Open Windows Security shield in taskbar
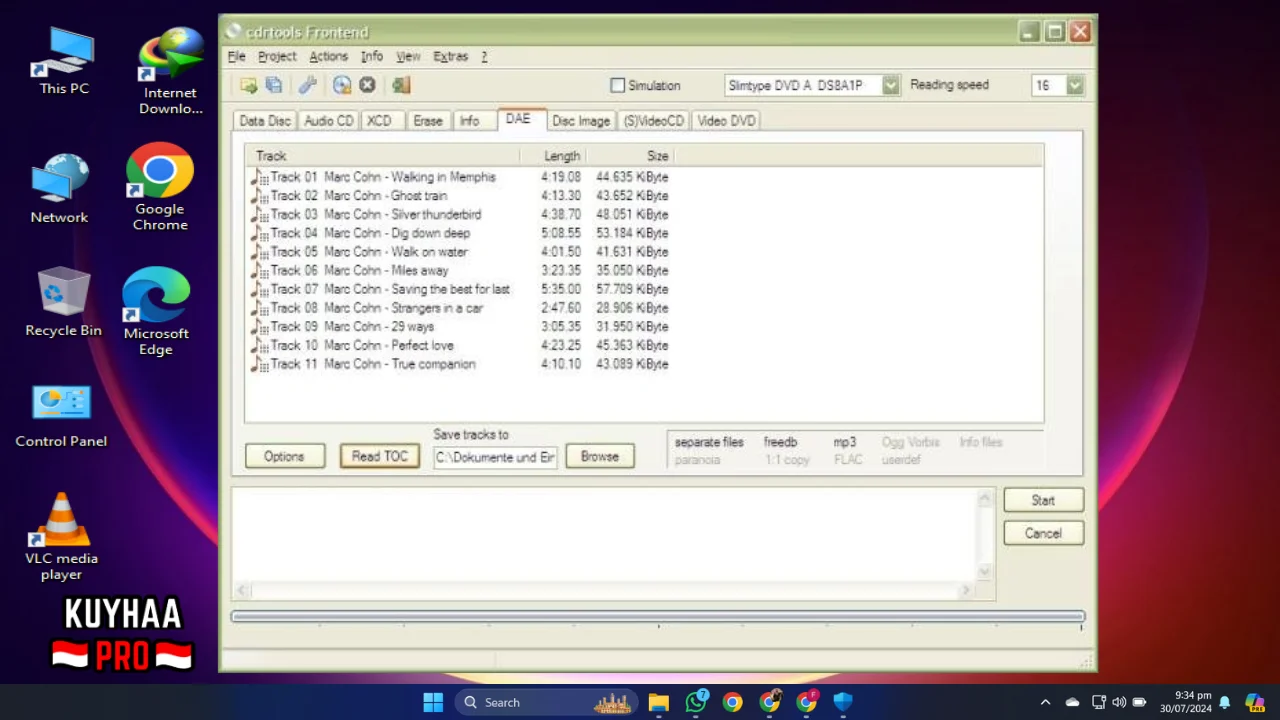 coord(843,702)
